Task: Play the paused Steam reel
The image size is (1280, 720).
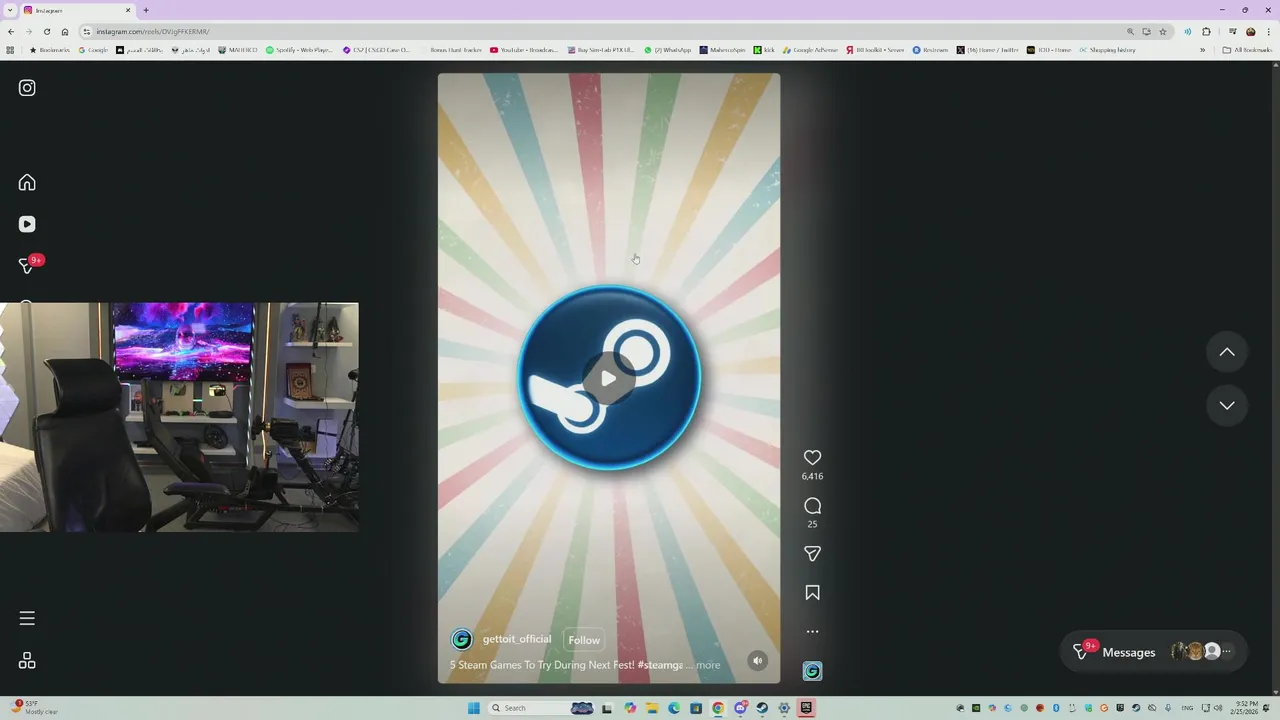Action: [608, 378]
